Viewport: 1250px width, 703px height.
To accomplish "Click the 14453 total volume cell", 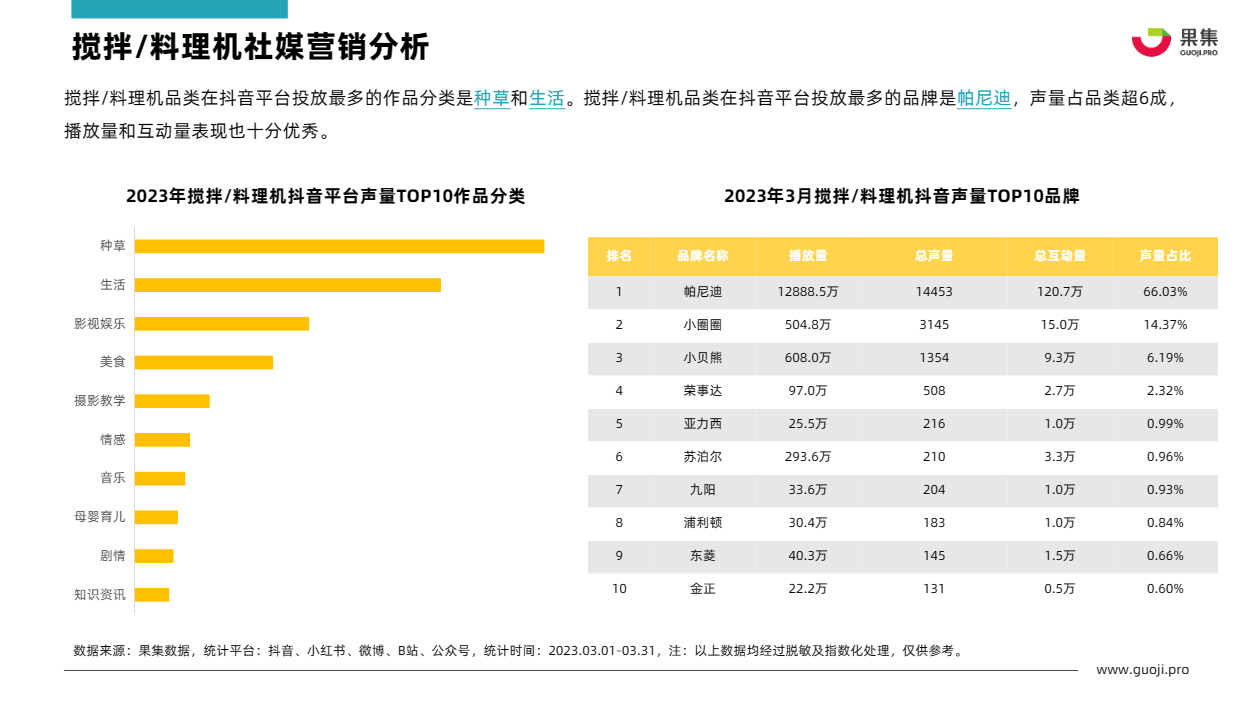I will pyautogui.click(x=934, y=292).
